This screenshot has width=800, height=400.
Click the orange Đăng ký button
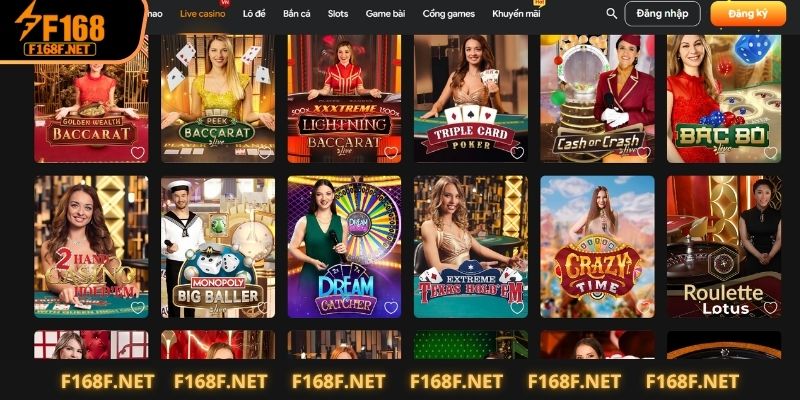coord(748,14)
